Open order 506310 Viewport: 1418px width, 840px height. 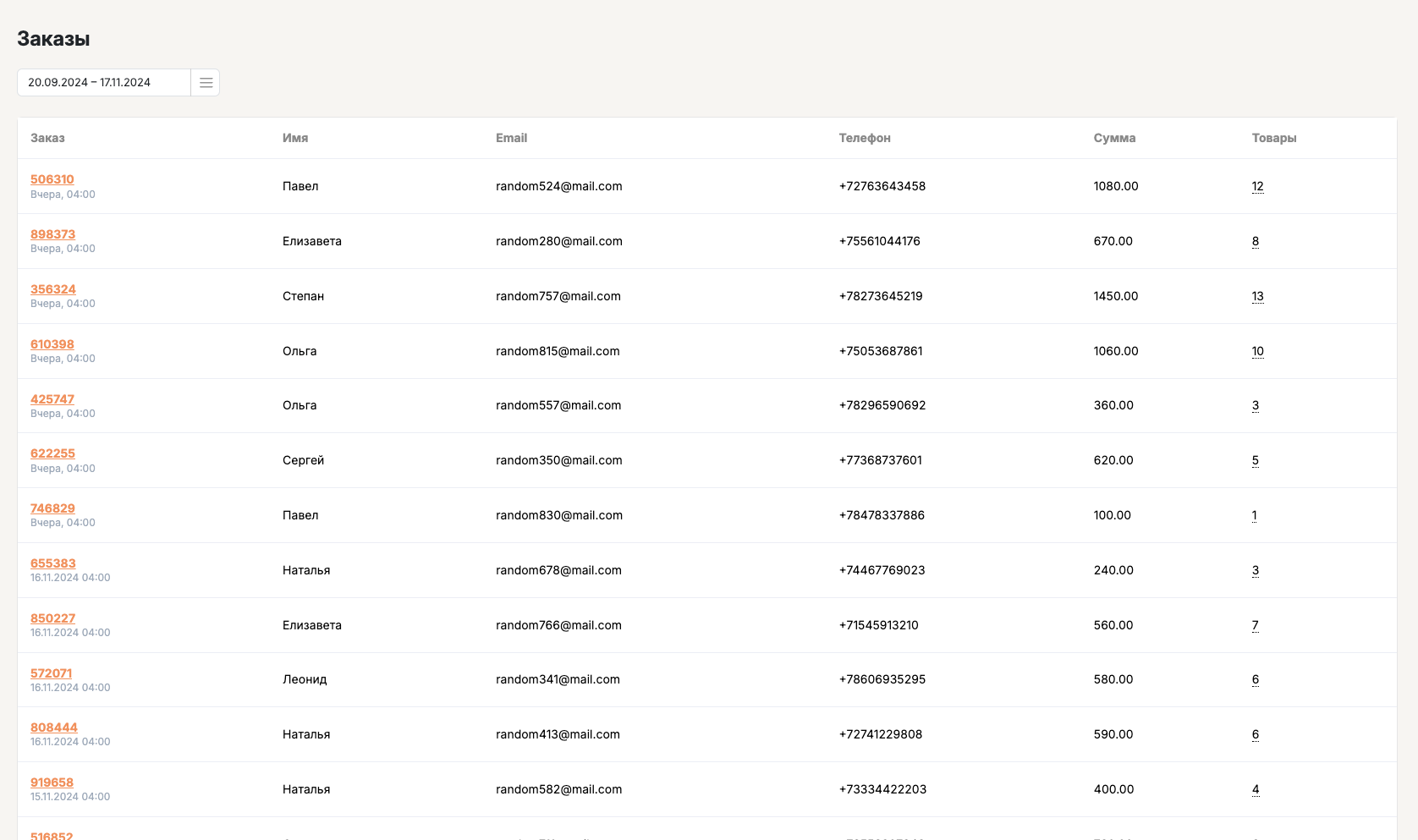pos(52,179)
